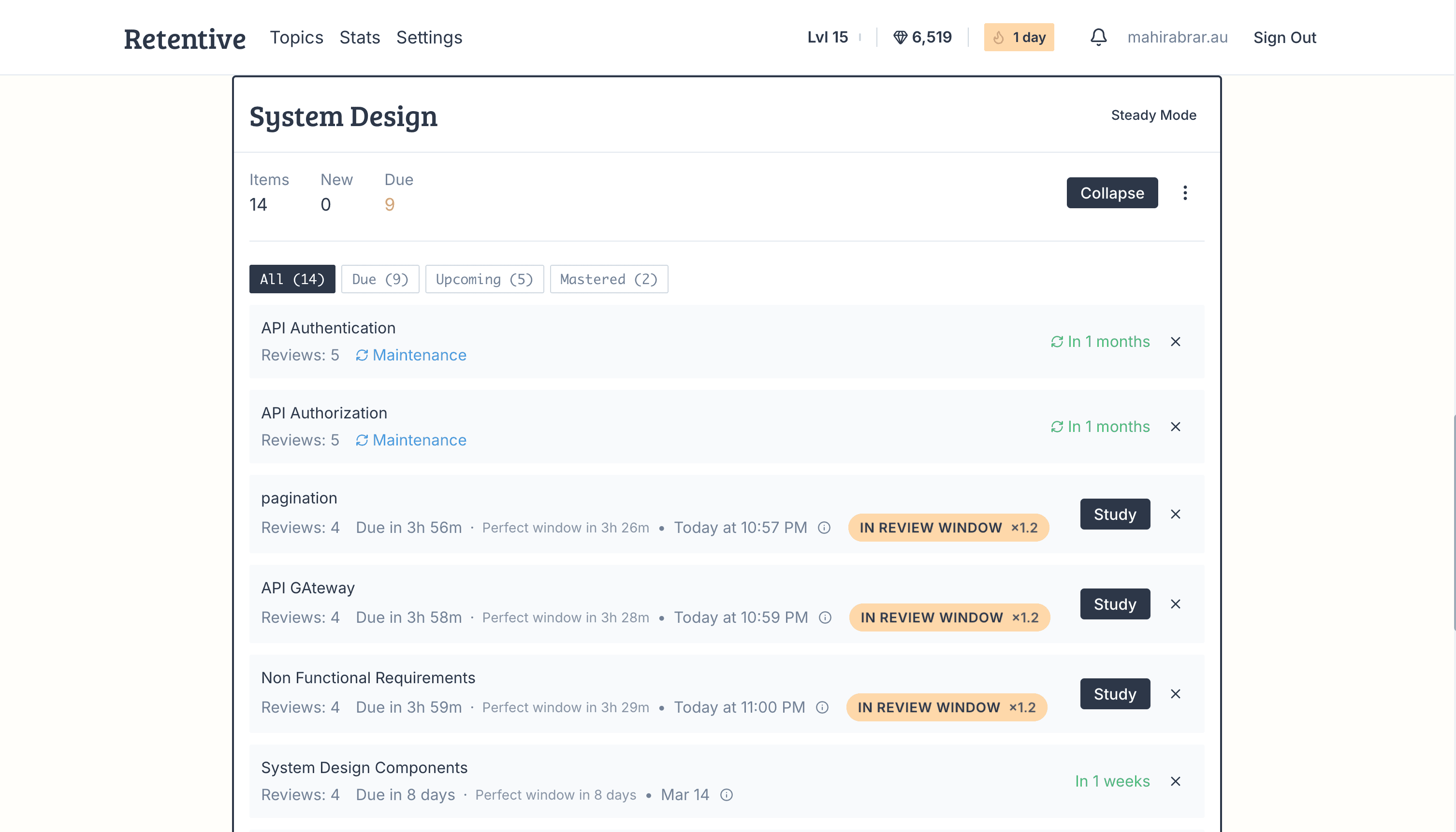Viewport: 1456px width, 832px height.
Task: Click the gems diamond icon
Action: (x=901, y=38)
